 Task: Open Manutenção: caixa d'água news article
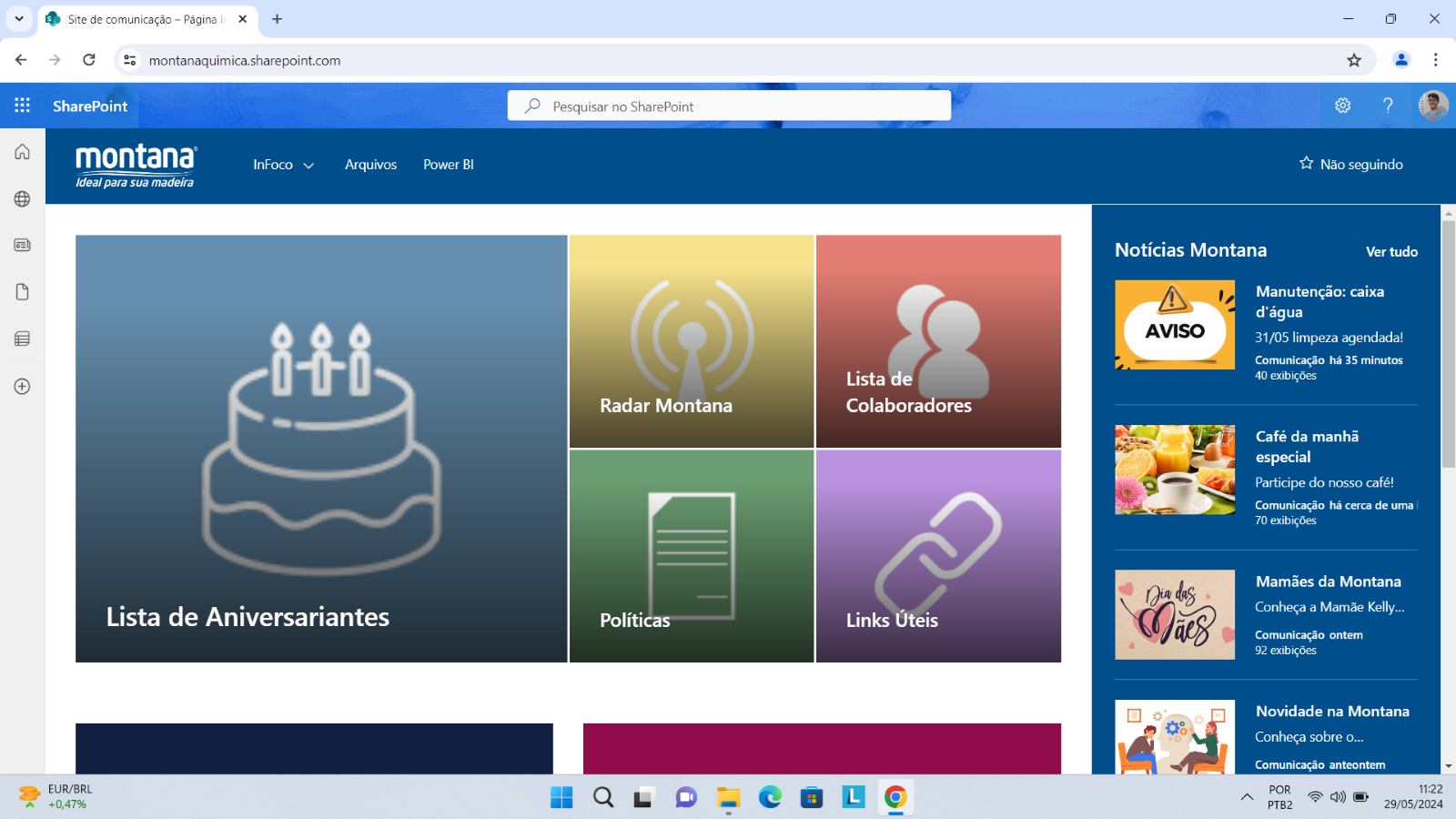[x=1319, y=301]
